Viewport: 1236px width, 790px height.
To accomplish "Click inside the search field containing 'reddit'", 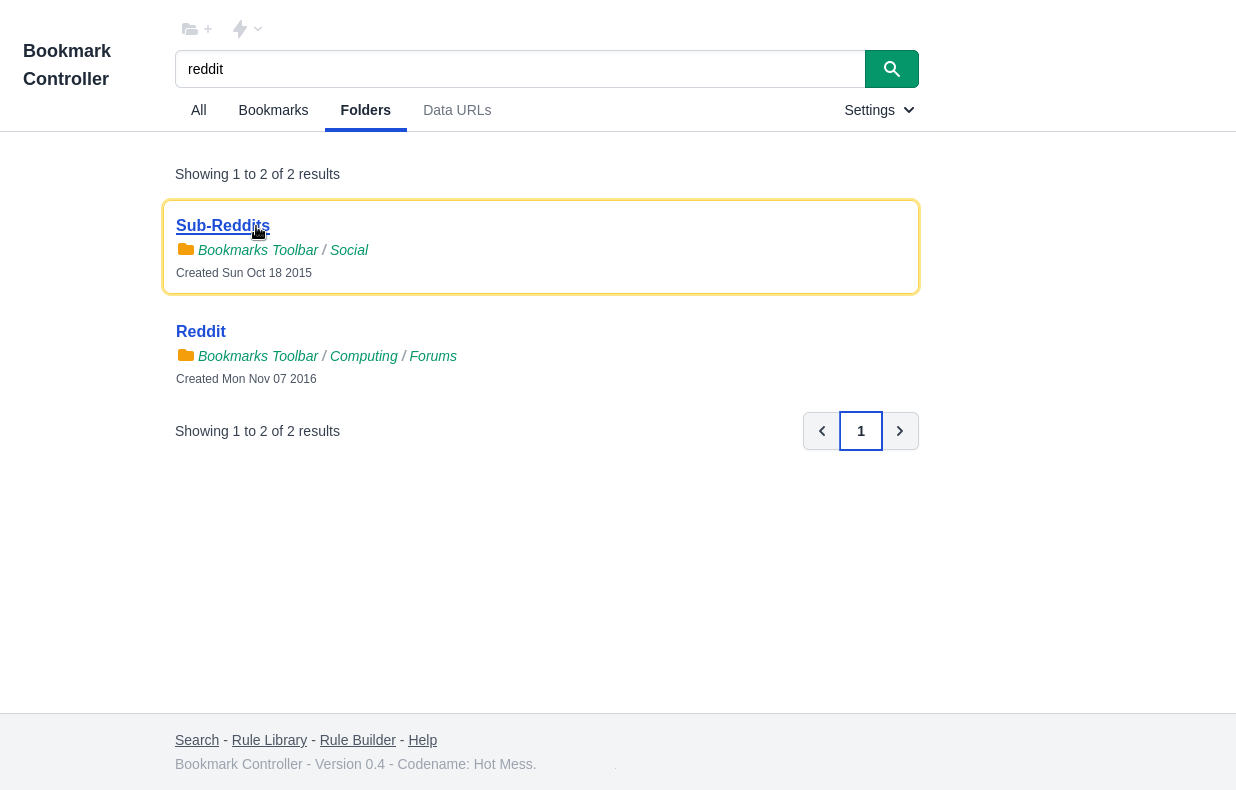I will (519, 69).
